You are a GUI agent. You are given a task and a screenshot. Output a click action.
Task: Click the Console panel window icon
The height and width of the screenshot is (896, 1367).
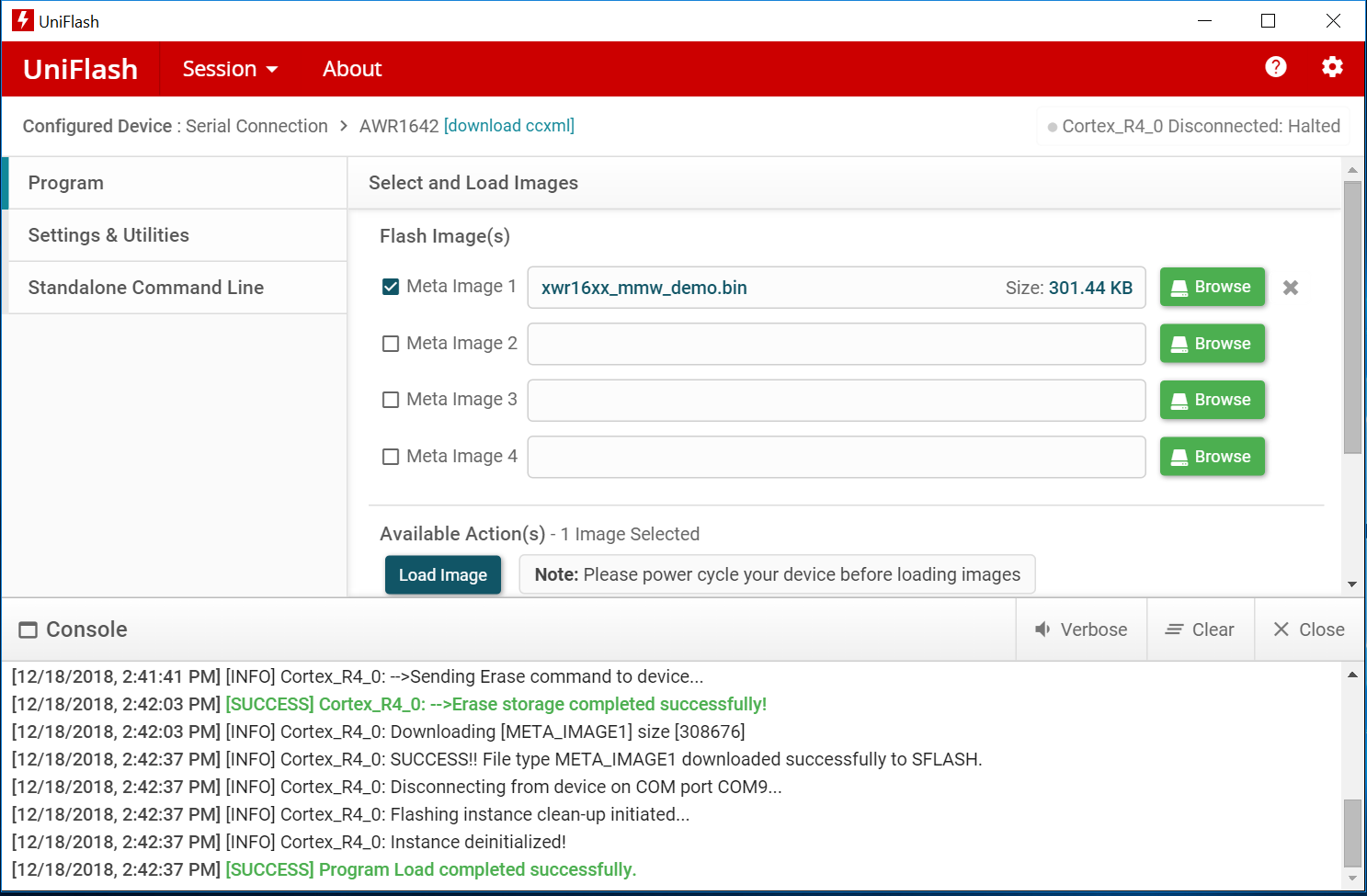click(28, 629)
